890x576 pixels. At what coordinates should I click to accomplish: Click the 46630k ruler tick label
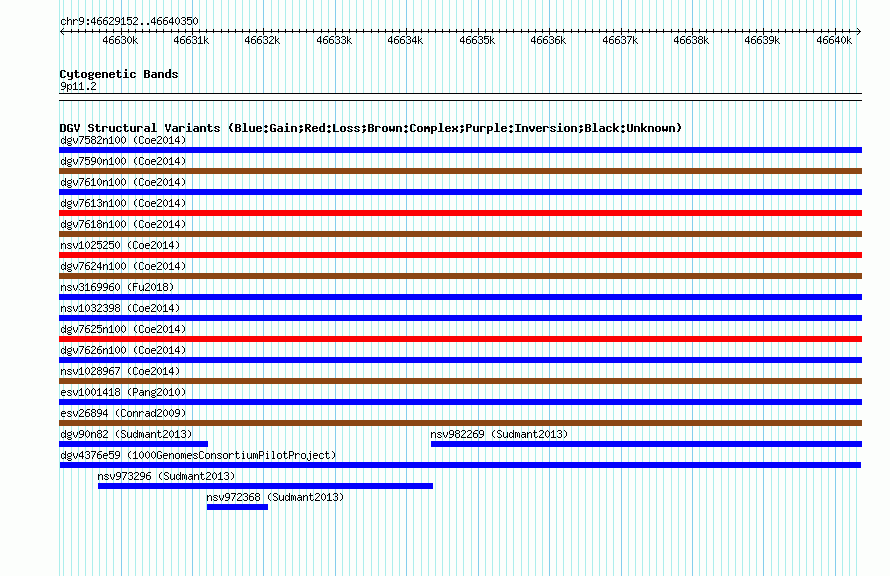point(120,40)
